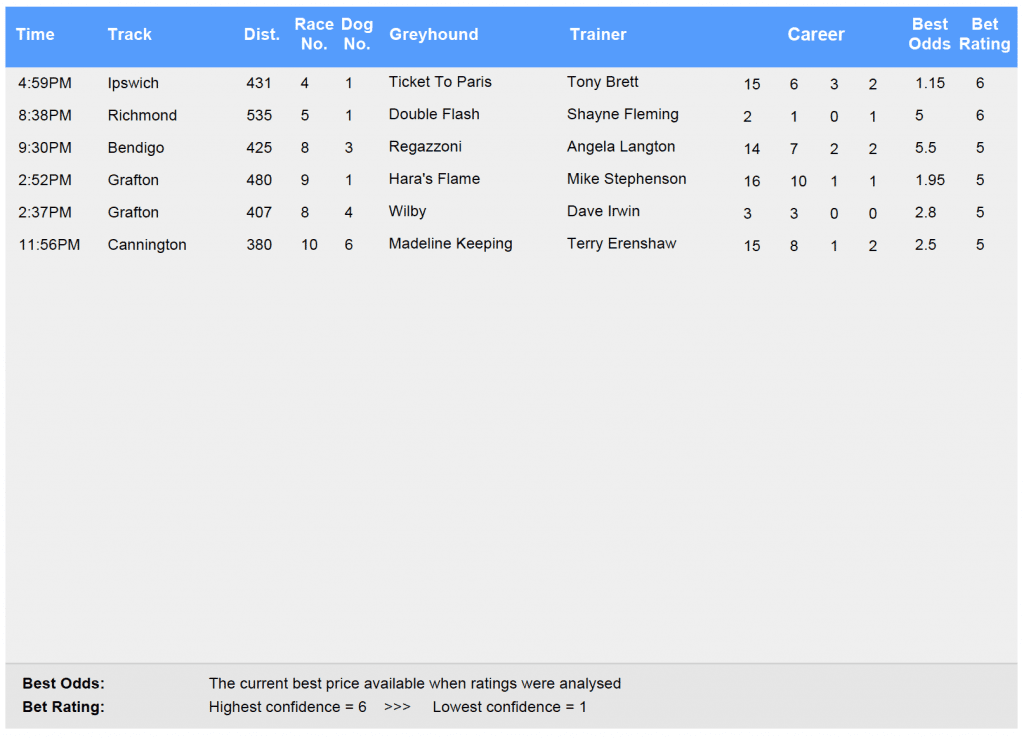Viewport: 1024px width, 738px height.
Task: Select the Best Odds column header
Action: (x=929, y=34)
